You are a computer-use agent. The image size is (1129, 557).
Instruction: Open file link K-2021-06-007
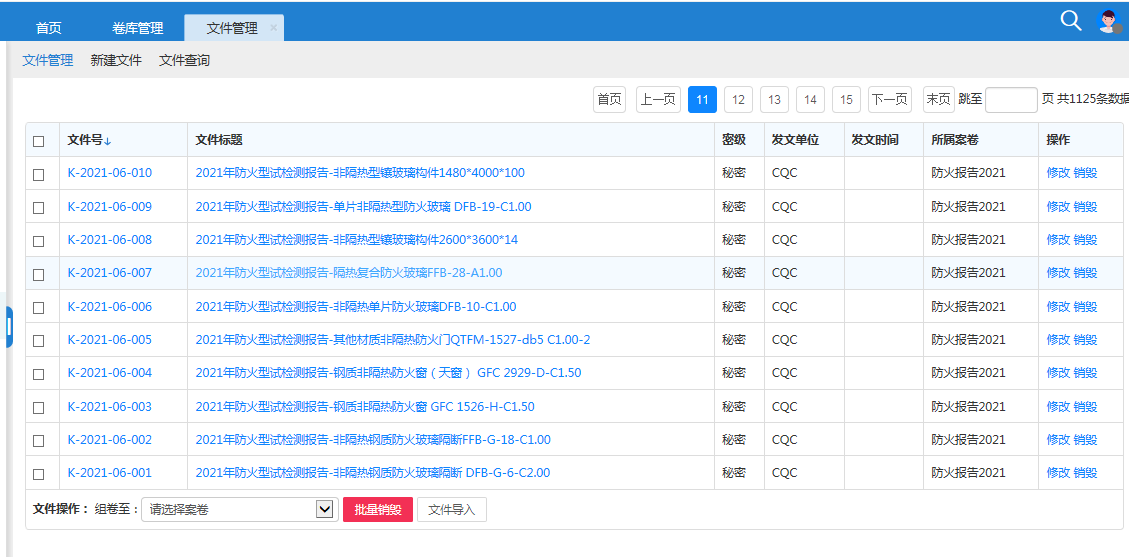[x=110, y=273]
